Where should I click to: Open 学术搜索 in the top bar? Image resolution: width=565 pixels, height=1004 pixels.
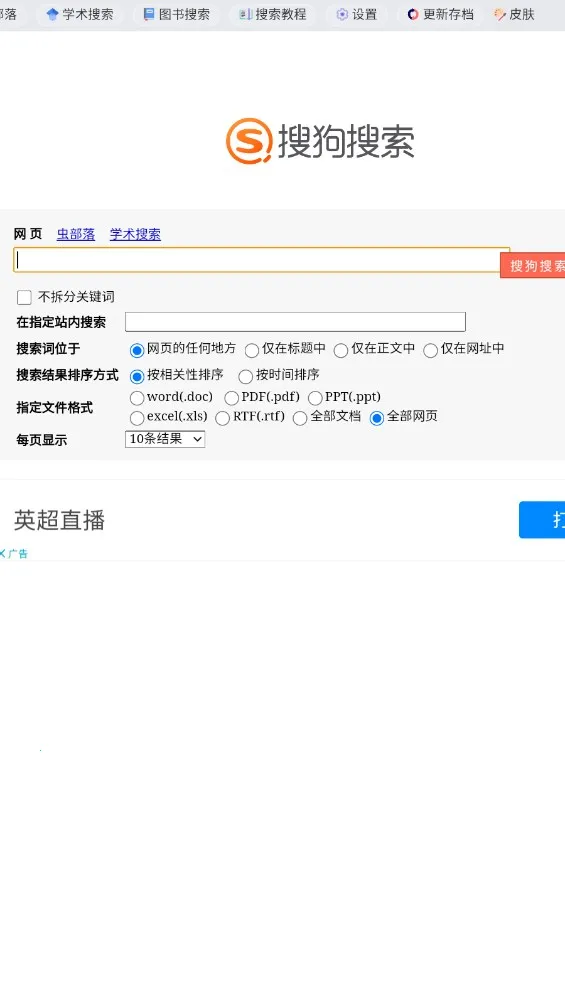(x=80, y=14)
